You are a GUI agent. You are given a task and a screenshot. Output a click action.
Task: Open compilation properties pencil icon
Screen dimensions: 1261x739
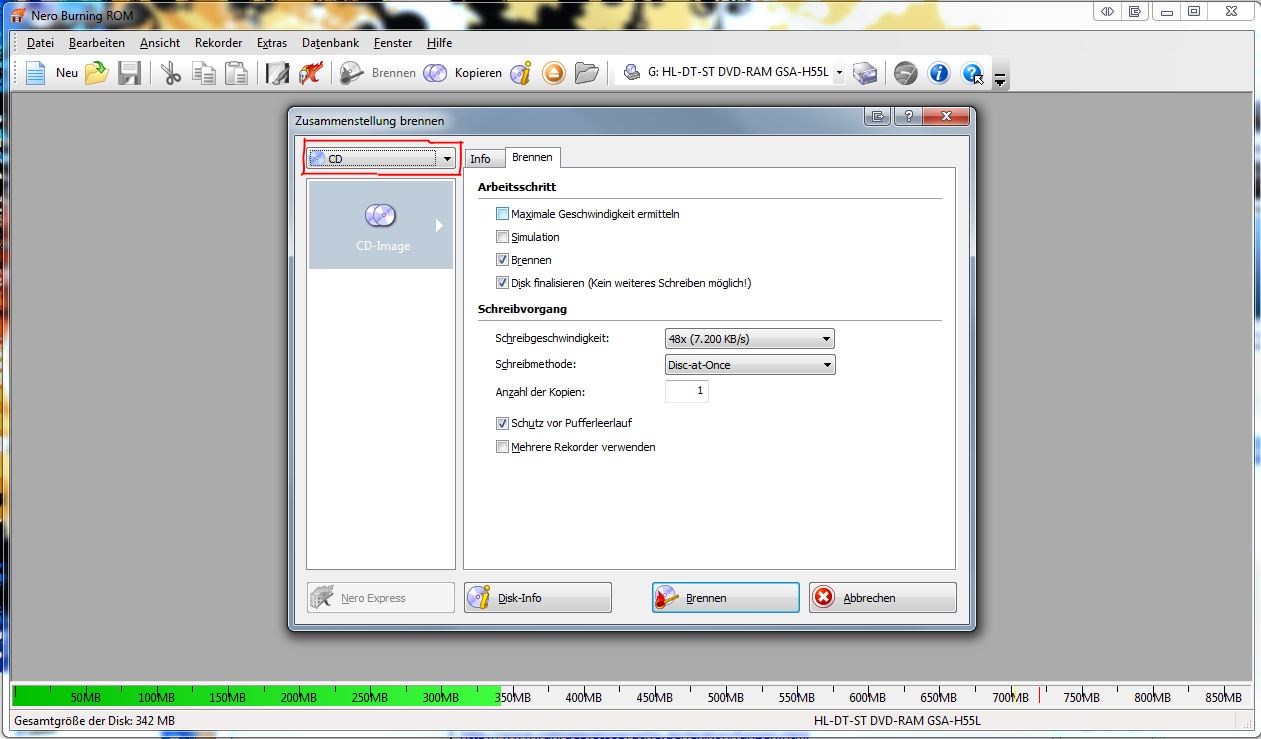pyautogui.click(x=277, y=73)
